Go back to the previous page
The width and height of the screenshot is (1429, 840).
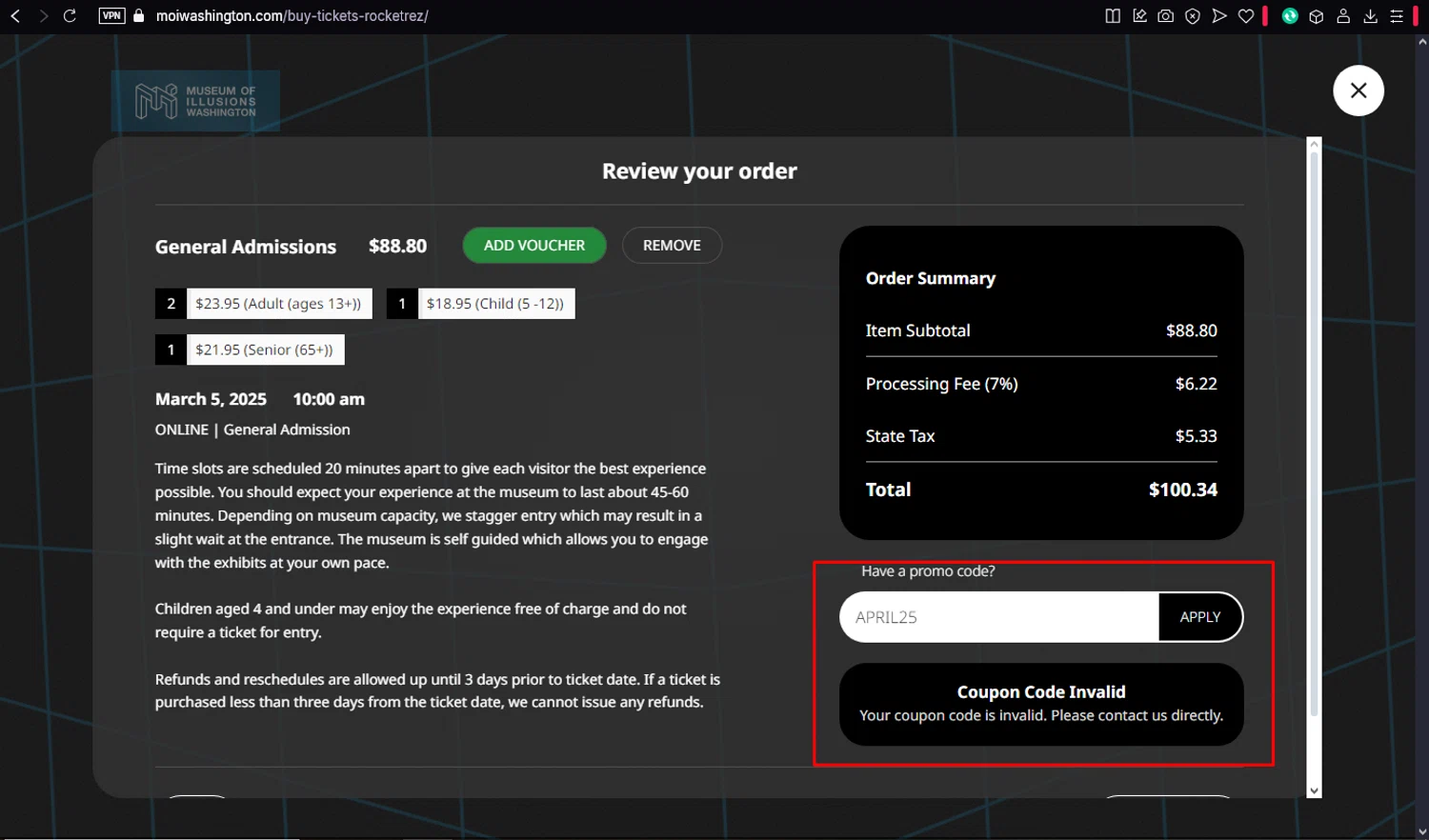pos(15,16)
